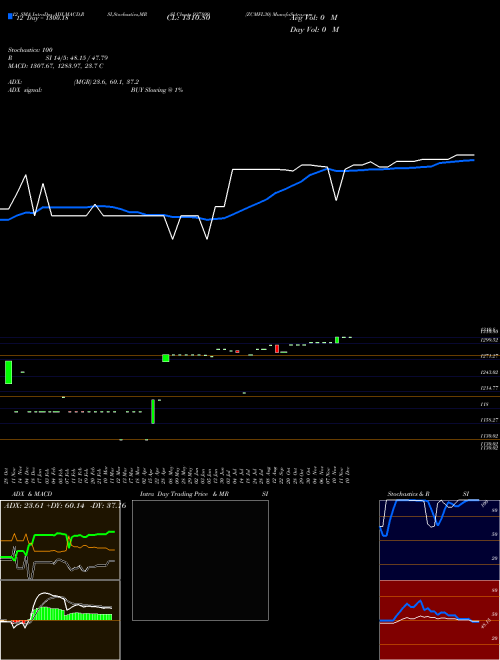Click the ADX indicator chart panel
The height and width of the screenshot is (660, 500).
click(x=60, y=540)
